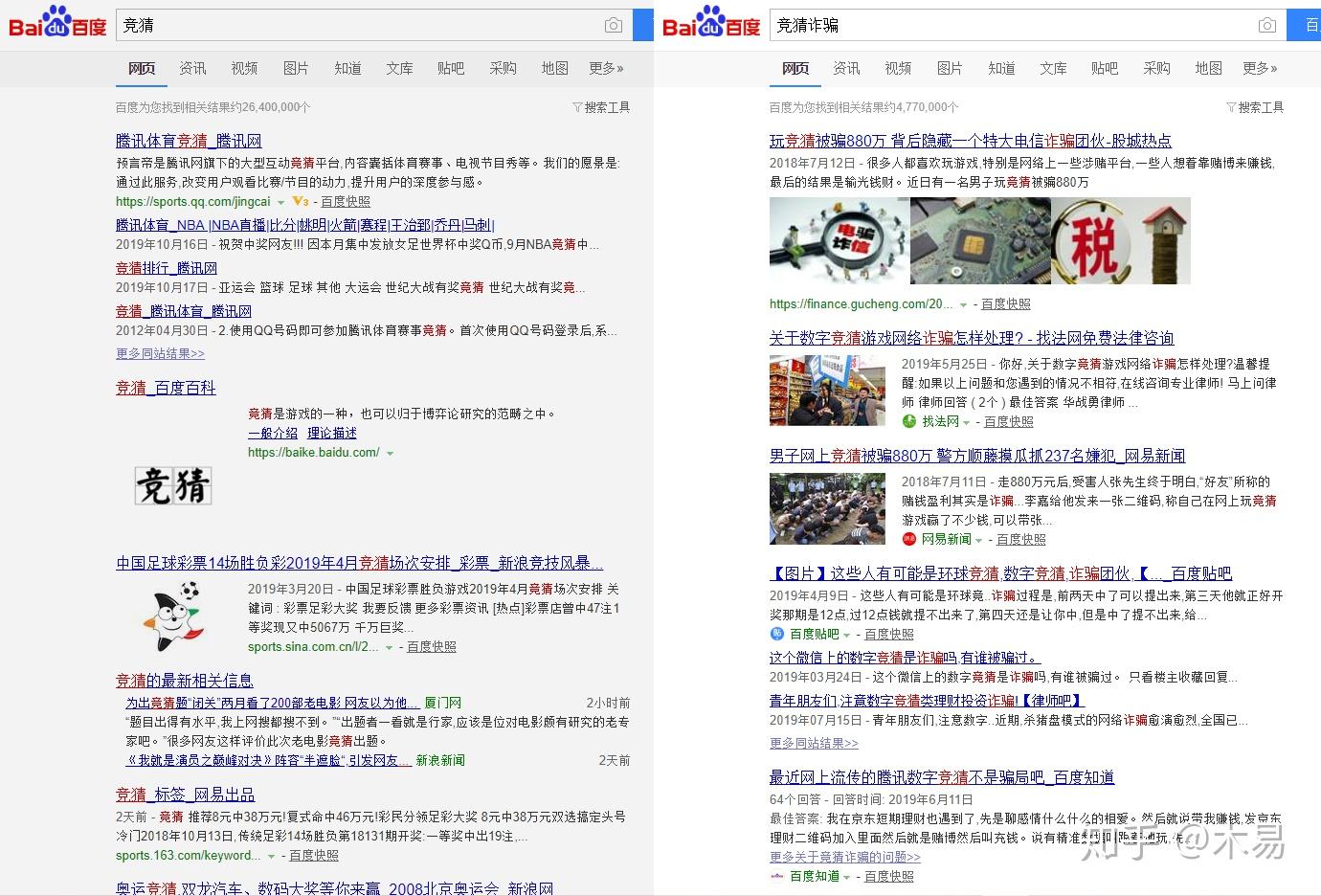Open camera image search in left search box
This screenshot has height=896, width=1321.
pyautogui.click(x=614, y=26)
